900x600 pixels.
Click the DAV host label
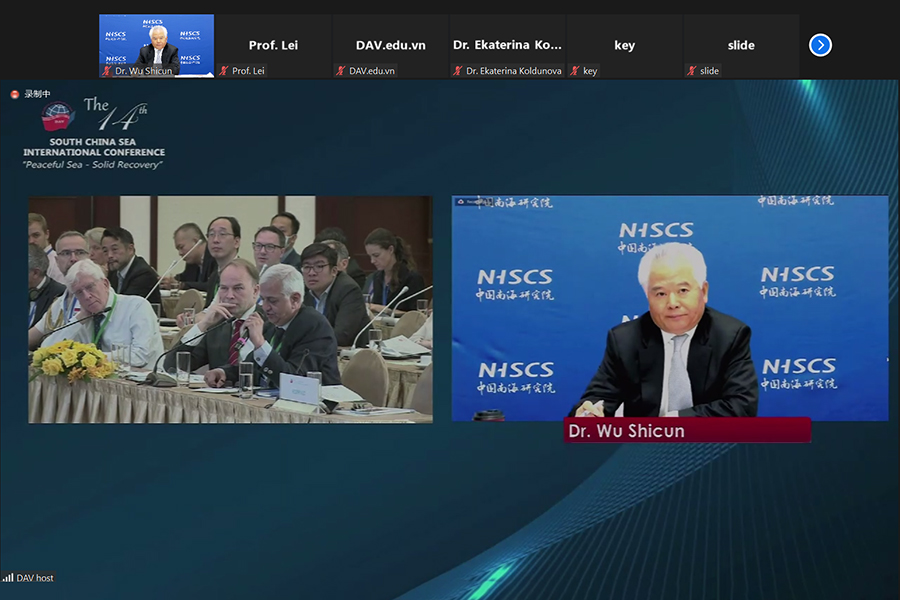tap(33, 577)
